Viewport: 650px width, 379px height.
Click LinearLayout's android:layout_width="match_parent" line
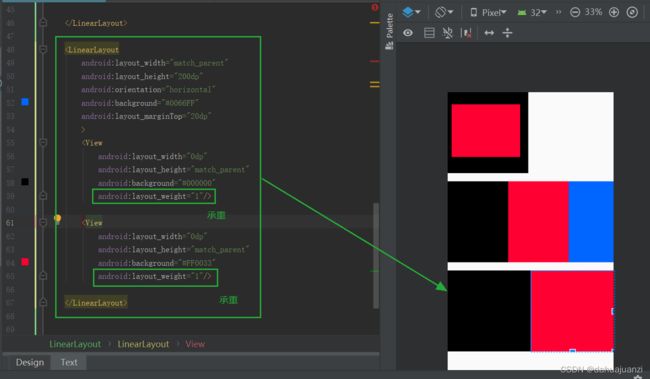pos(154,63)
